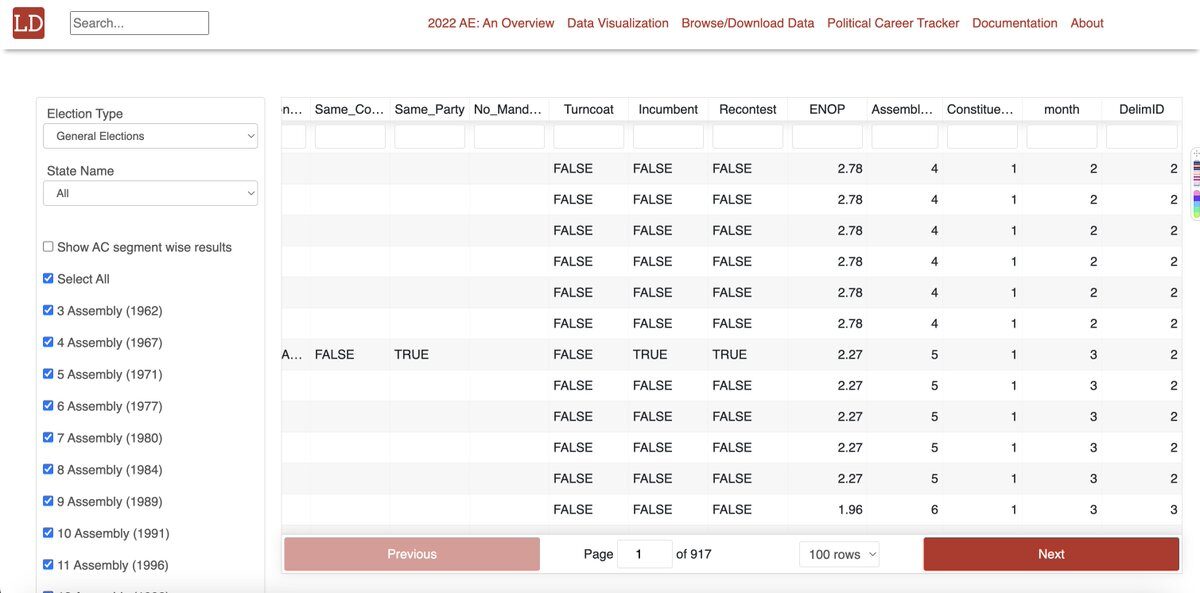This screenshot has width=1200, height=593.
Task: Uncheck 8 Assembly (1984) checkbox
Action: click(48, 469)
